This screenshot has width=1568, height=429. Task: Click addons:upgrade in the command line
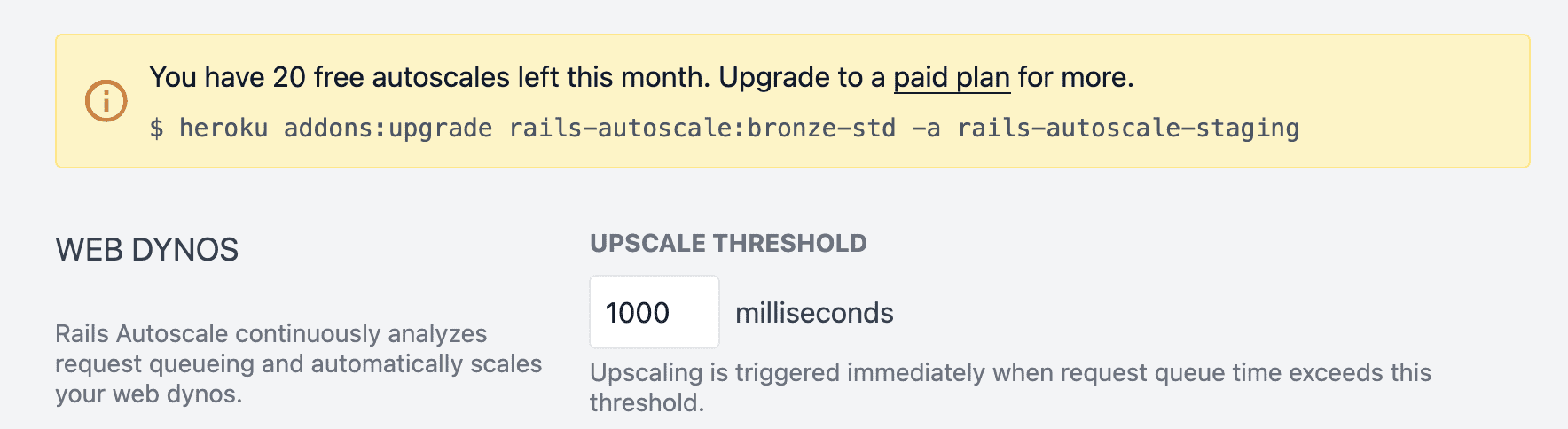tap(388, 129)
